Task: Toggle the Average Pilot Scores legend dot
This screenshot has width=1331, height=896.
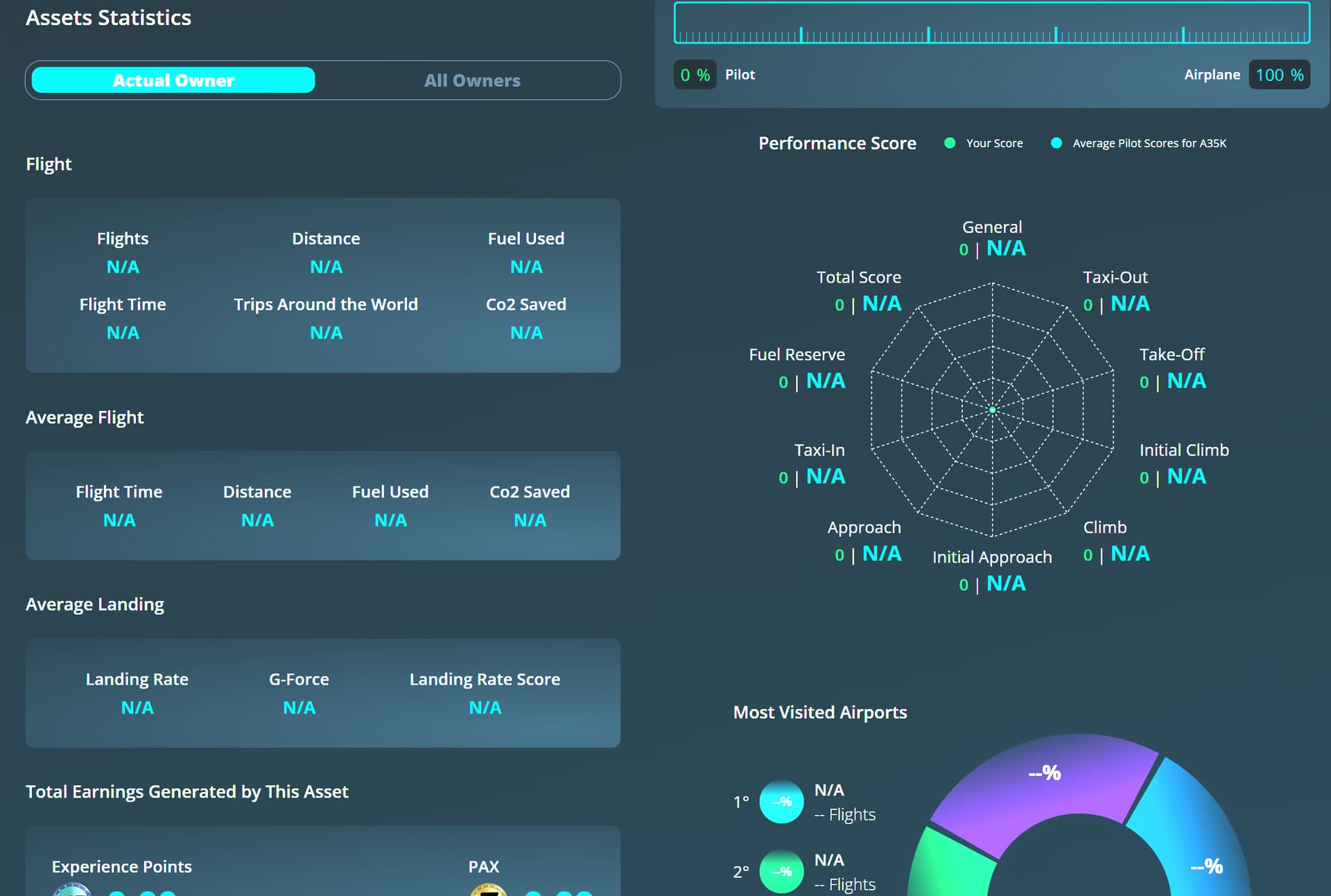Action: pyautogui.click(x=1056, y=143)
